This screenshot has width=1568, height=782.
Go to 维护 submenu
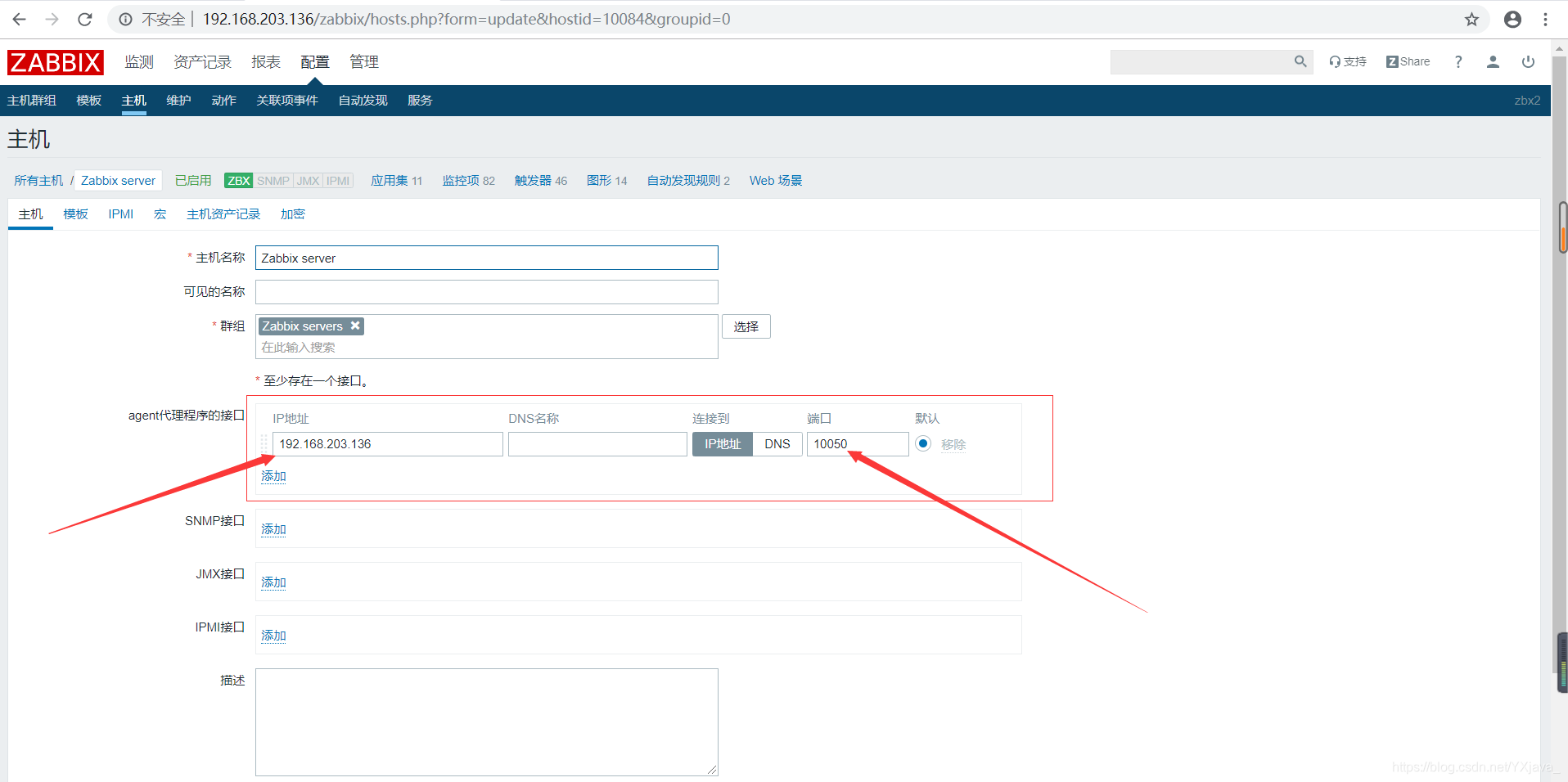pyautogui.click(x=179, y=100)
